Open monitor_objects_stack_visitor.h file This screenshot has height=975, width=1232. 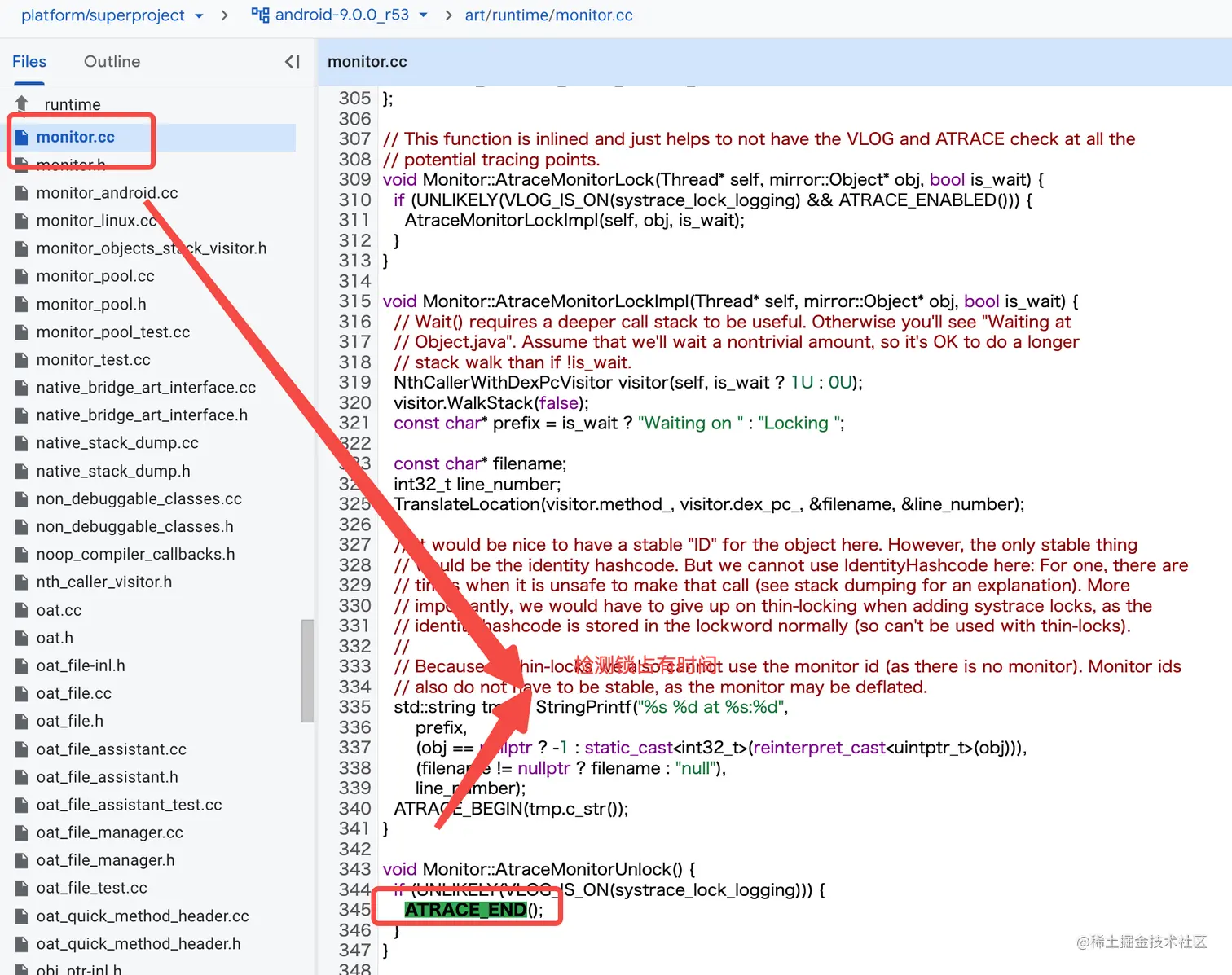[x=152, y=248]
